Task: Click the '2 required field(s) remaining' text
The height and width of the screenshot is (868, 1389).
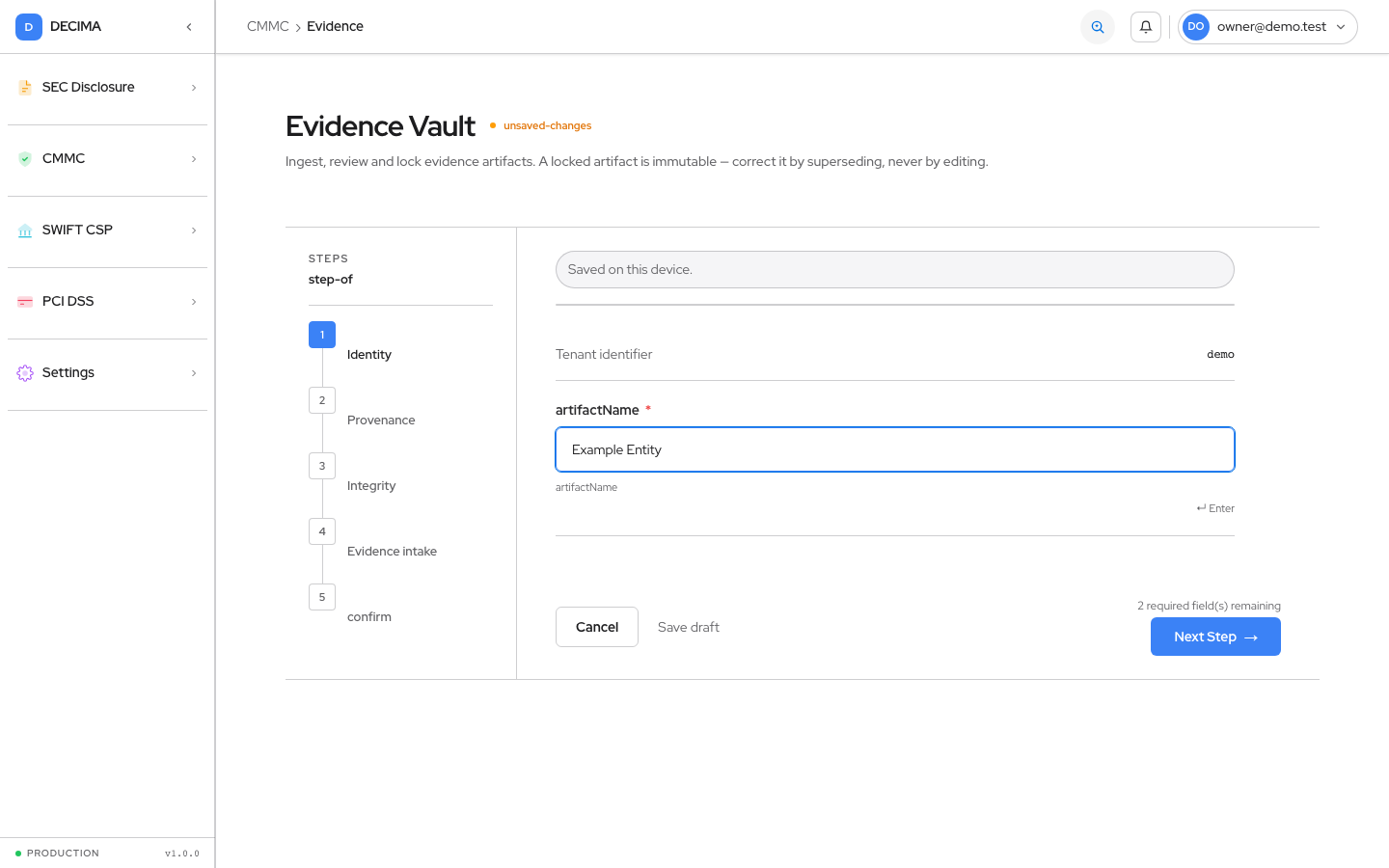Action: [1209, 606]
